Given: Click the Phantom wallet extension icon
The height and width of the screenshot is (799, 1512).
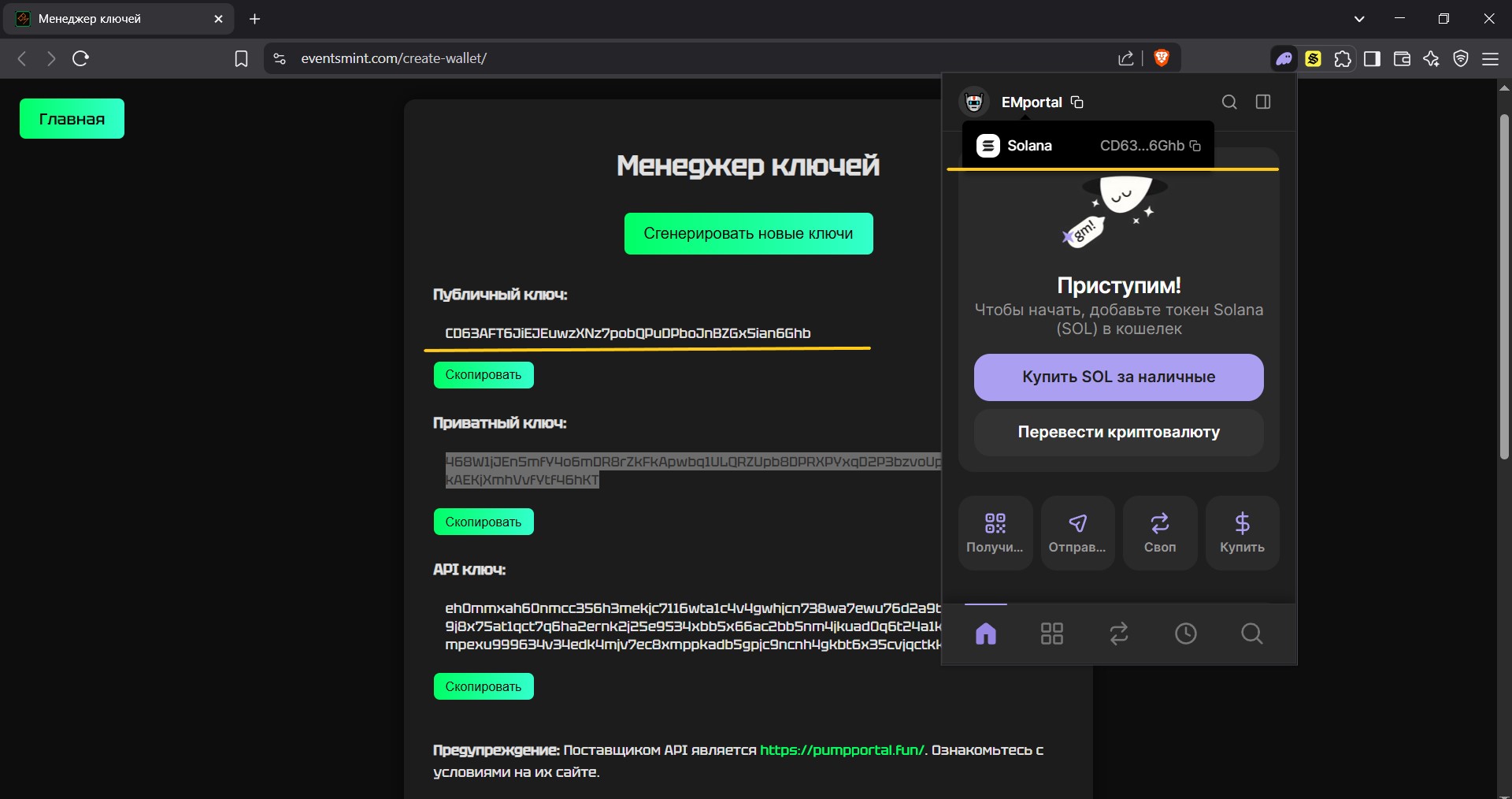Looking at the screenshot, I should 1284,59.
